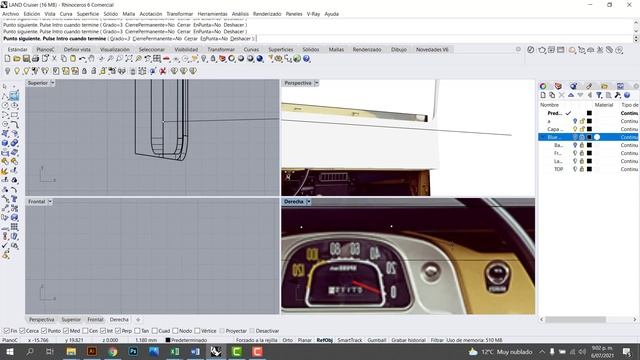Click the Cut scissors icon
The height and width of the screenshot is (360, 640).
54,59
